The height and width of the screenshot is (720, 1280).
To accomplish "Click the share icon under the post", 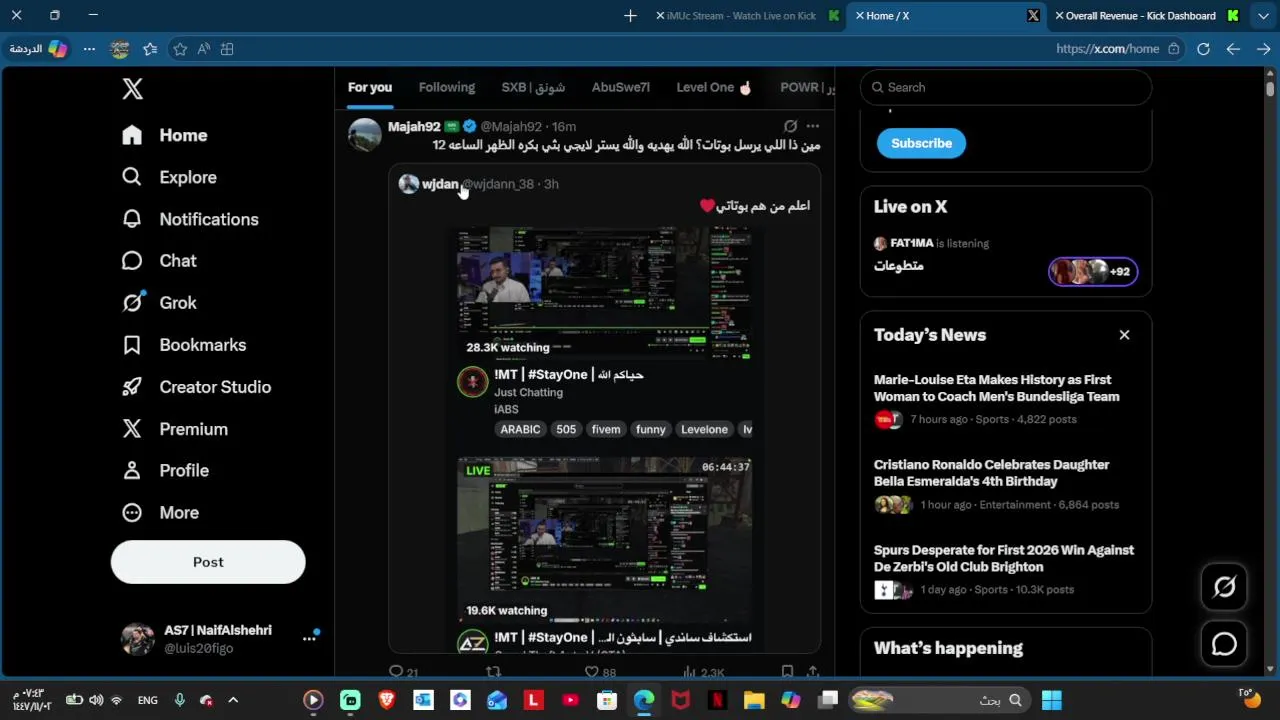I will [813, 672].
